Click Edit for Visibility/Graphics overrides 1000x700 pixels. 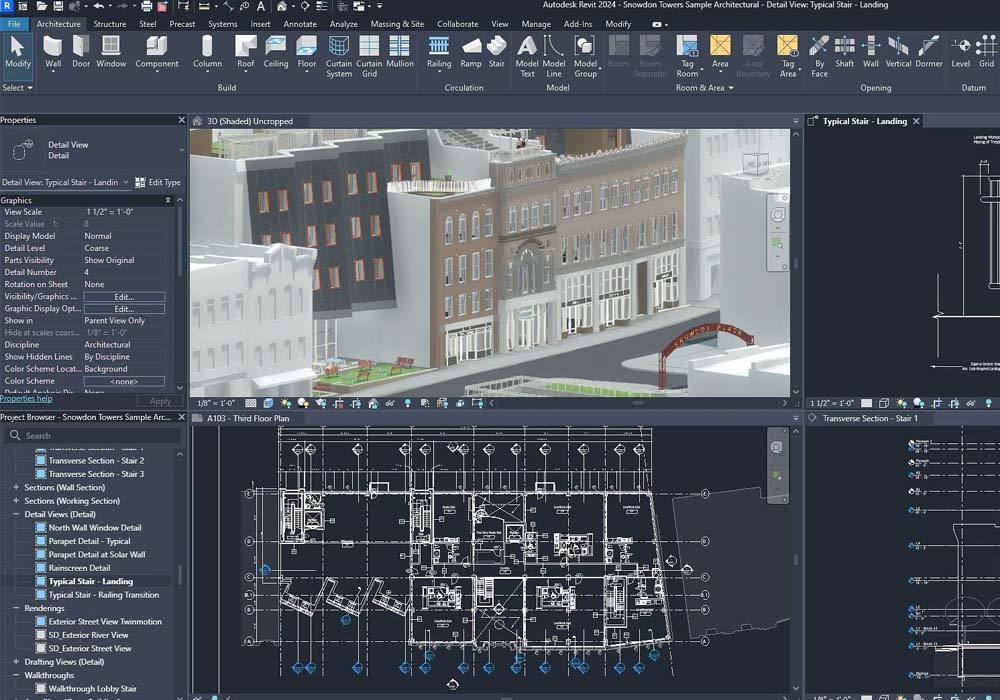pos(124,296)
